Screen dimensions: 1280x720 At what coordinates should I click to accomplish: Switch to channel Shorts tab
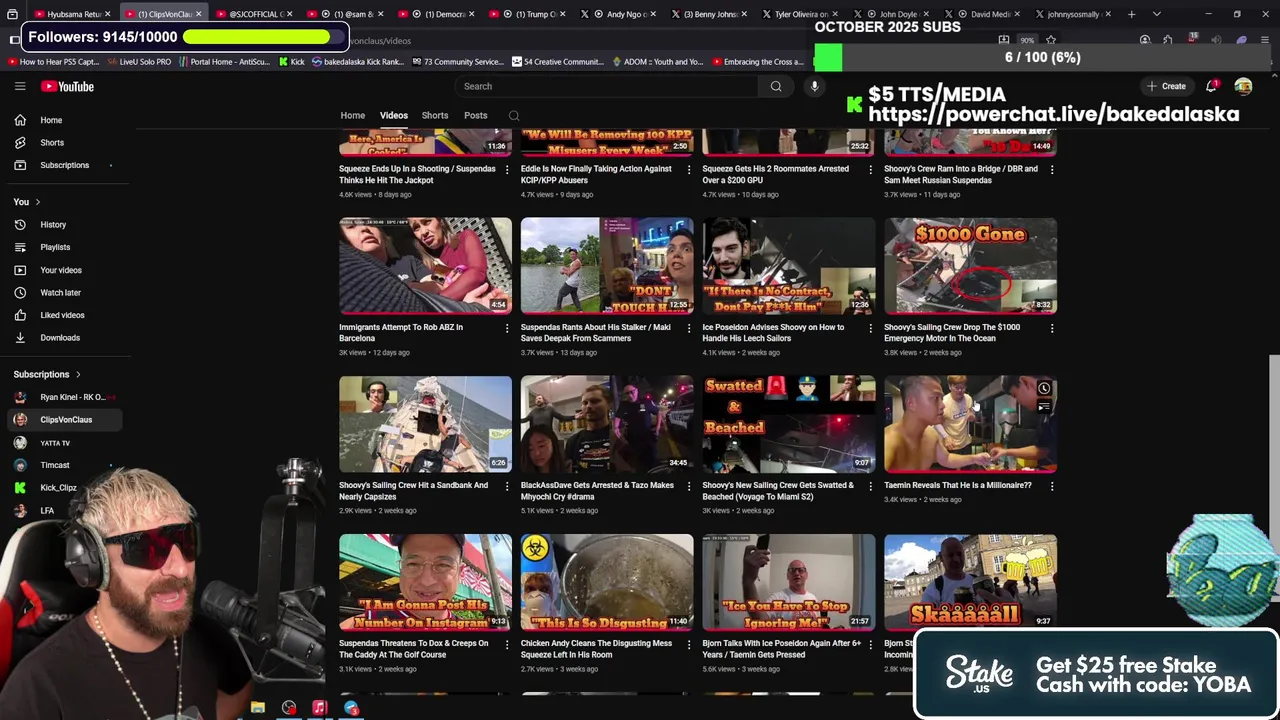point(435,116)
